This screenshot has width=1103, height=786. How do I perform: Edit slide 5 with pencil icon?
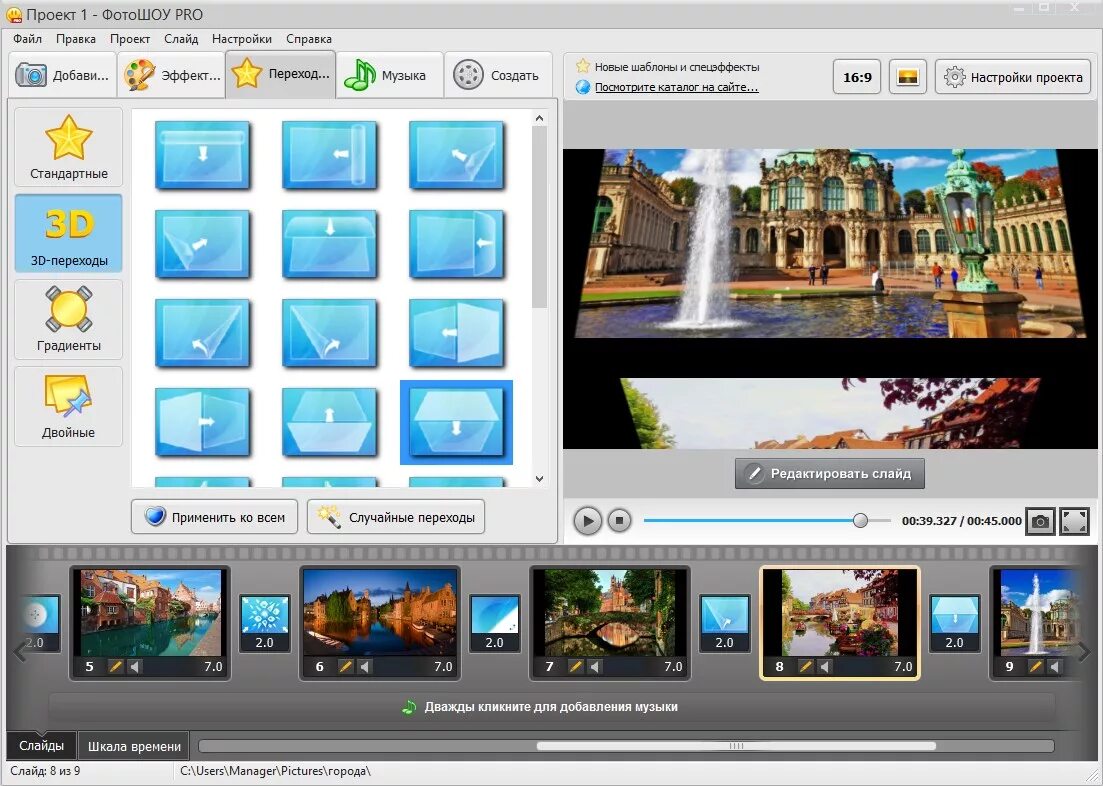115,666
